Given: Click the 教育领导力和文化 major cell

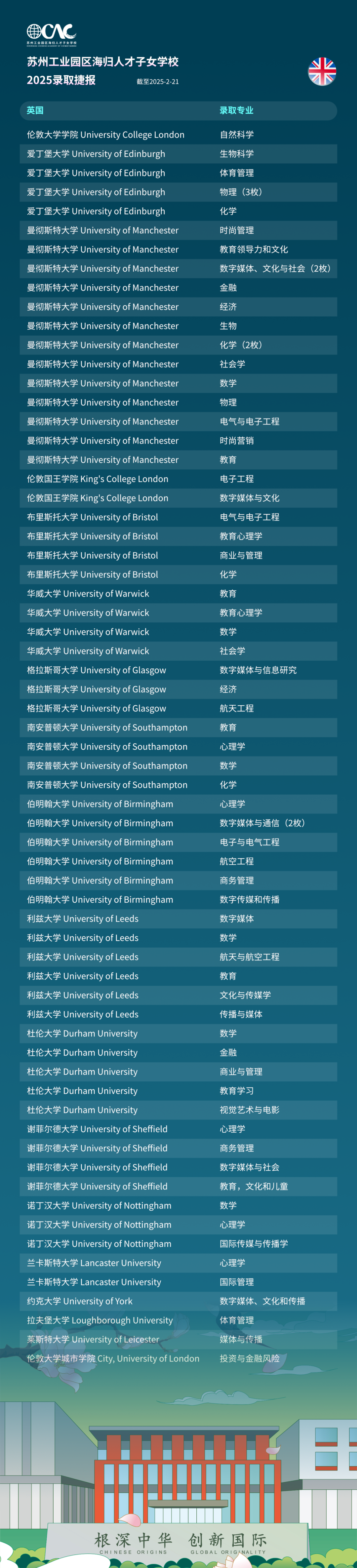Looking at the screenshot, I should (254, 250).
